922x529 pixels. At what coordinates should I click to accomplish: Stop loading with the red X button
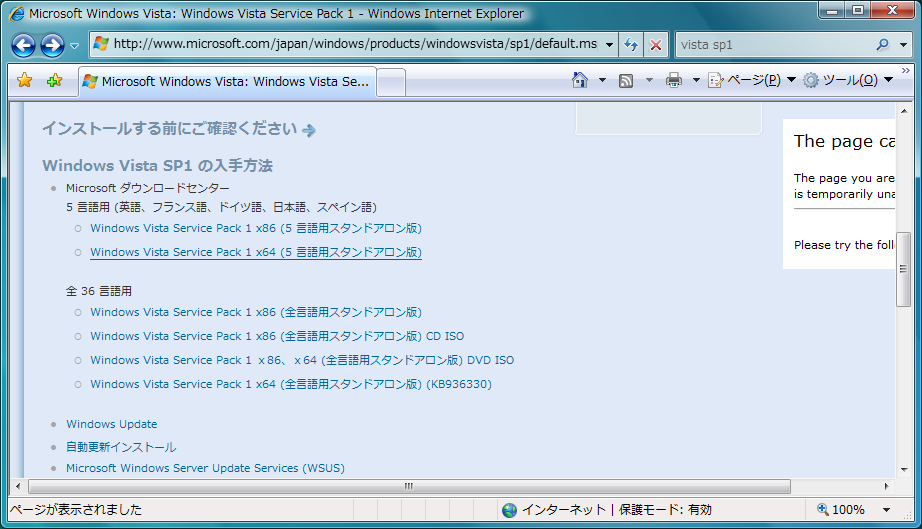656,45
